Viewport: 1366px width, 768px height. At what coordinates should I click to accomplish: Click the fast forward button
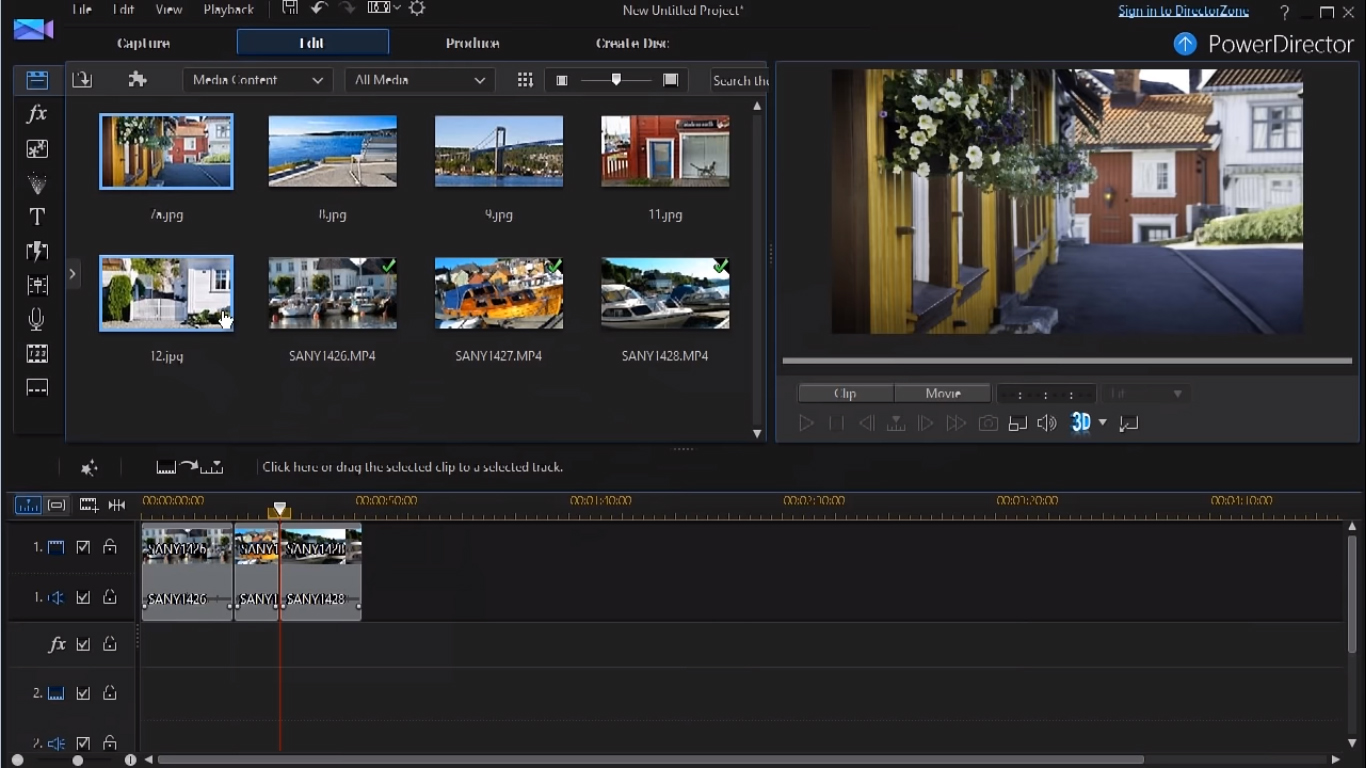tap(956, 423)
